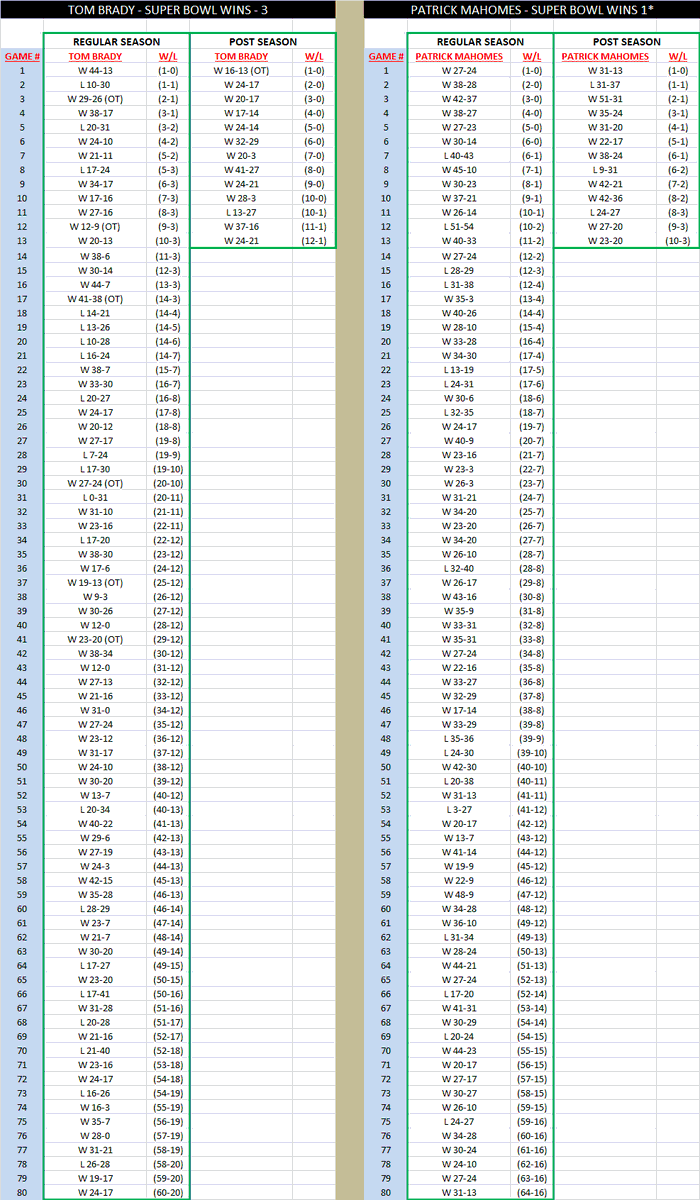
Task: Click the REGULAR SEASON header in the Mahomes table
Action: click(x=480, y=42)
